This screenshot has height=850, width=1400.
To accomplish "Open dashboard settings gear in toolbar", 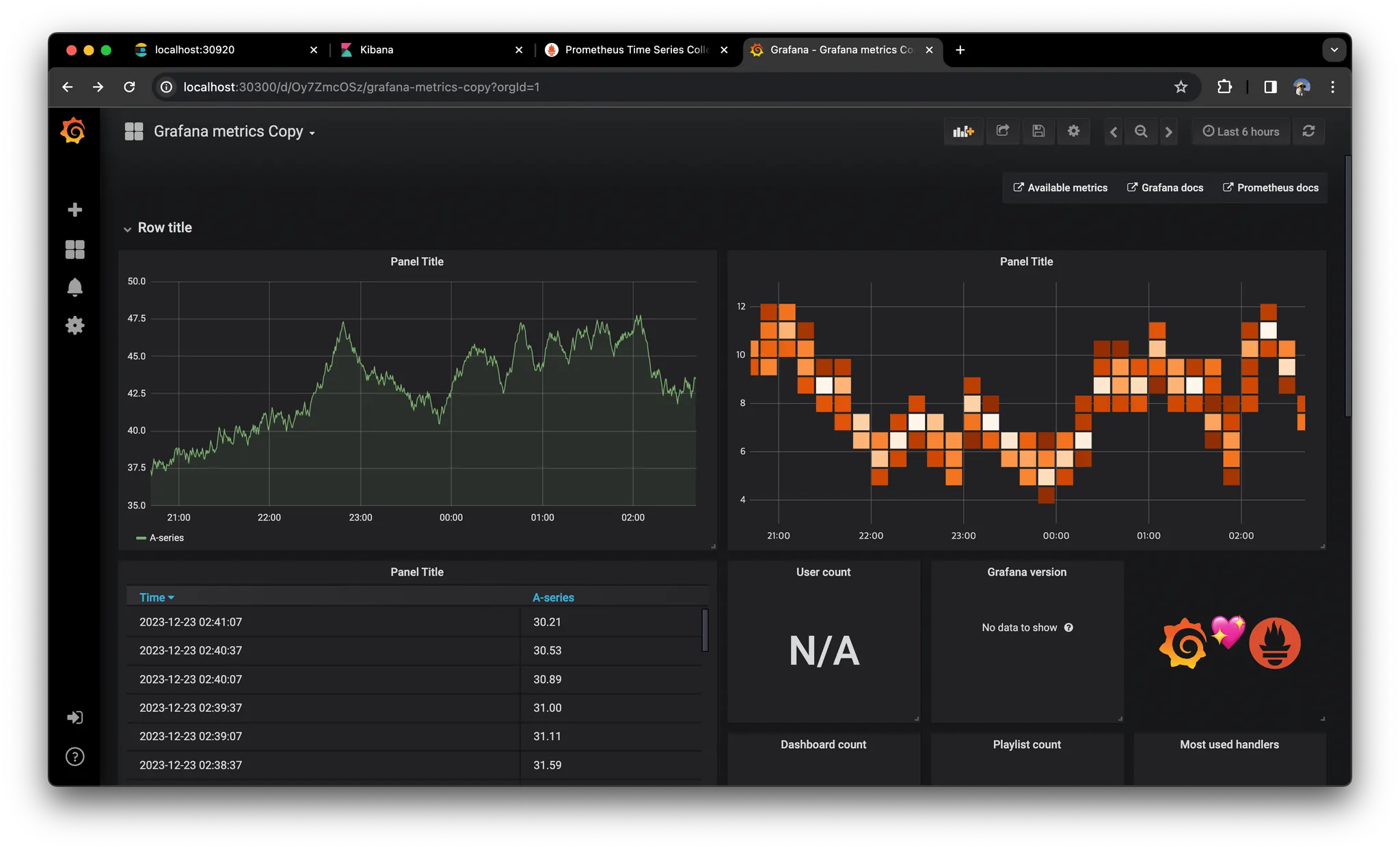I will [1073, 131].
